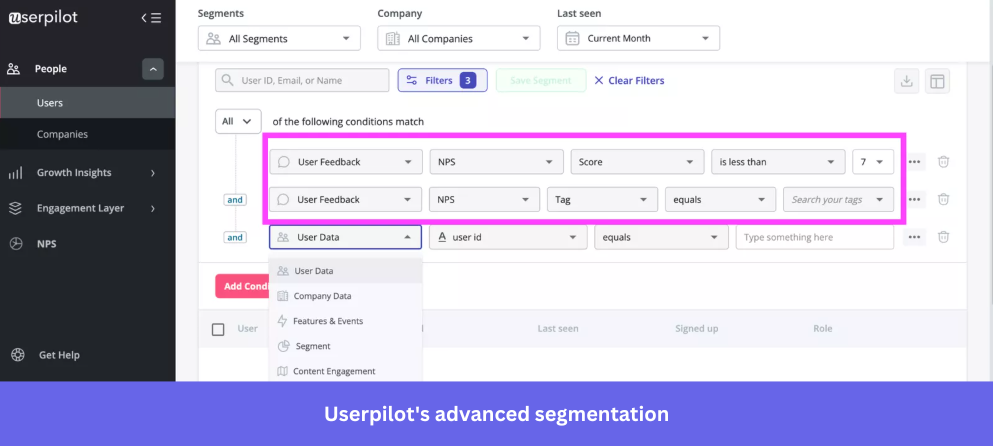Delete the NPS Score condition row
The width and height of the screenshot is (993, 446).
943,162
